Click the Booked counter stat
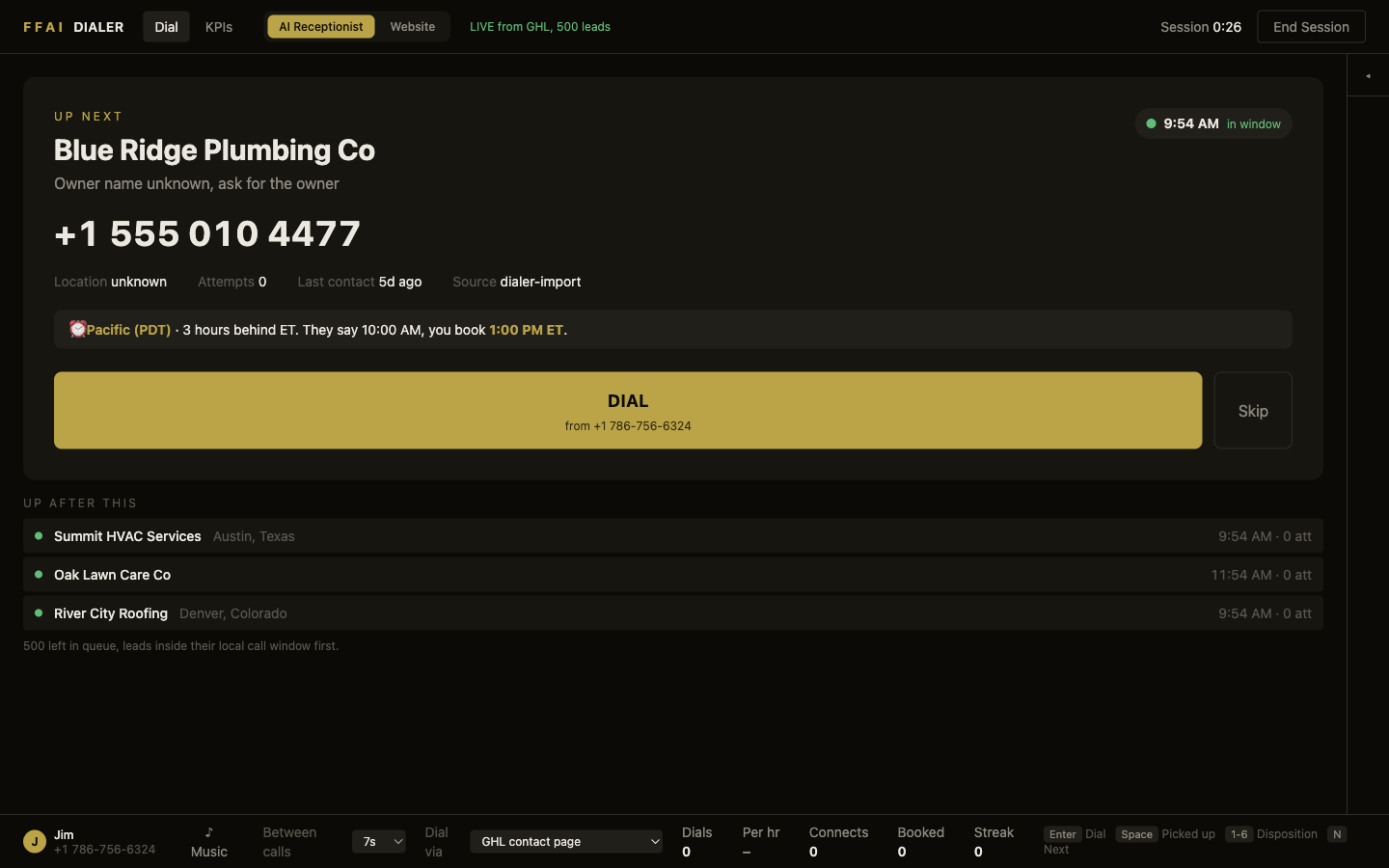This screenshot has width=1389, height=868. pyautogui.click(x=921, y=842)
